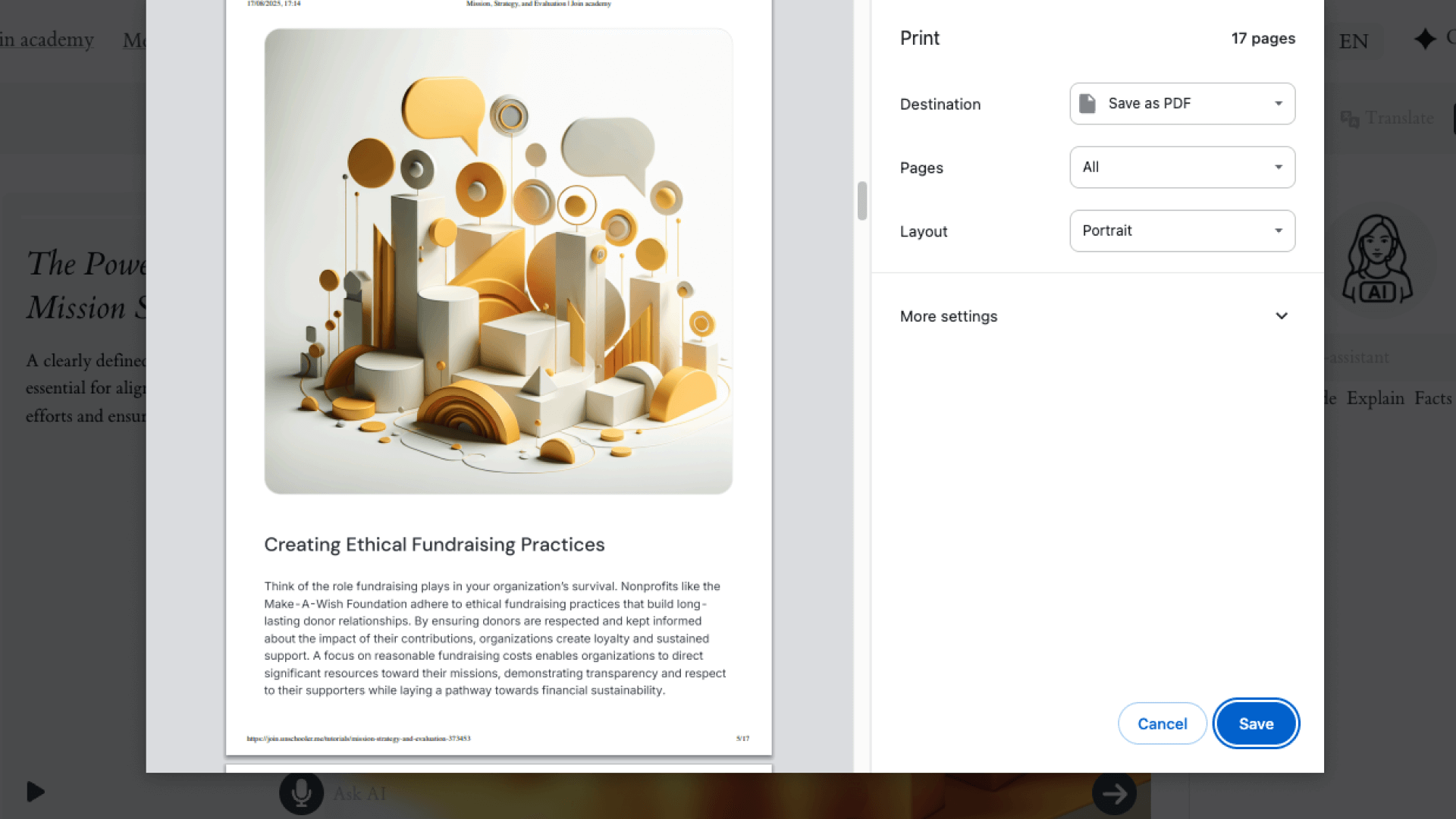Screen dimensions: 1456x819
Task: Click the Translate icon in background page
Action: click(1349, 119)
